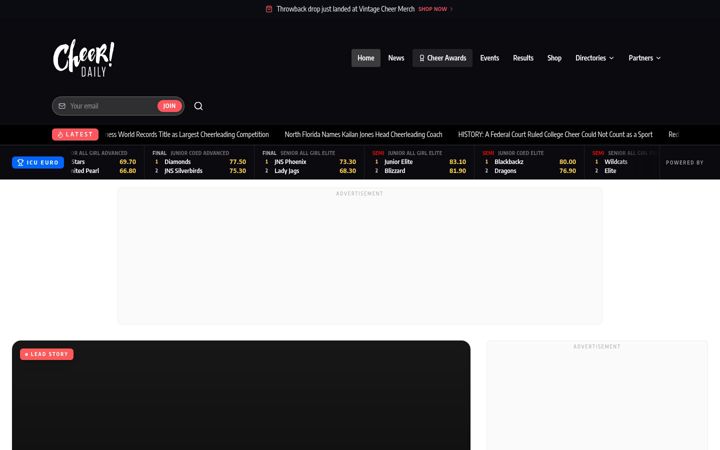The image size is (720, 450).
Task: Select the Blizzard 81.90 score row
Action: (420, 171)
